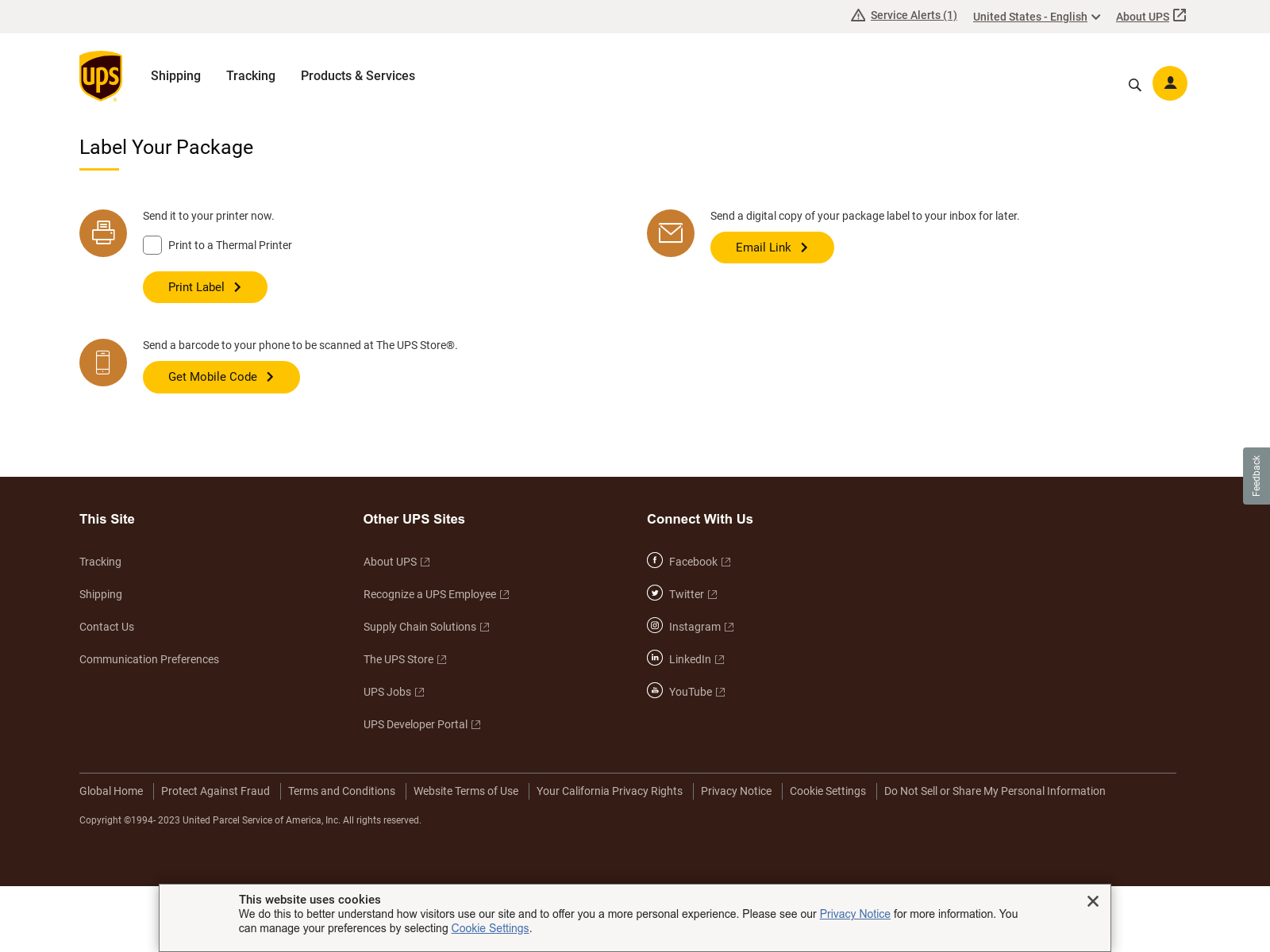Open the Products & Services menu
The width and height of the screenshot is (1270, 952).
tap(358, 76)
